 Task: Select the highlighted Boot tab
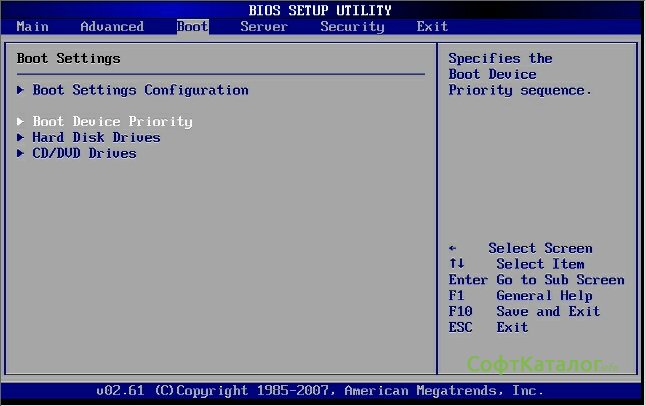[192, 27]
